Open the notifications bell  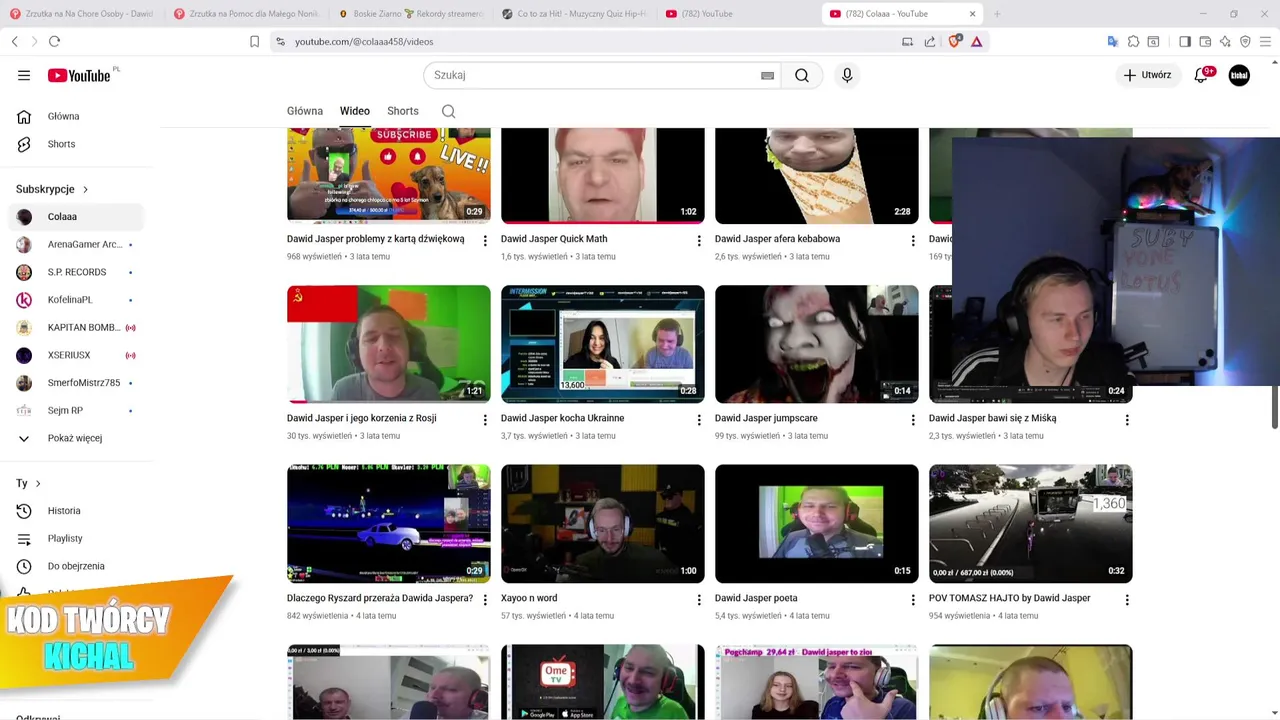[1202, 75]
